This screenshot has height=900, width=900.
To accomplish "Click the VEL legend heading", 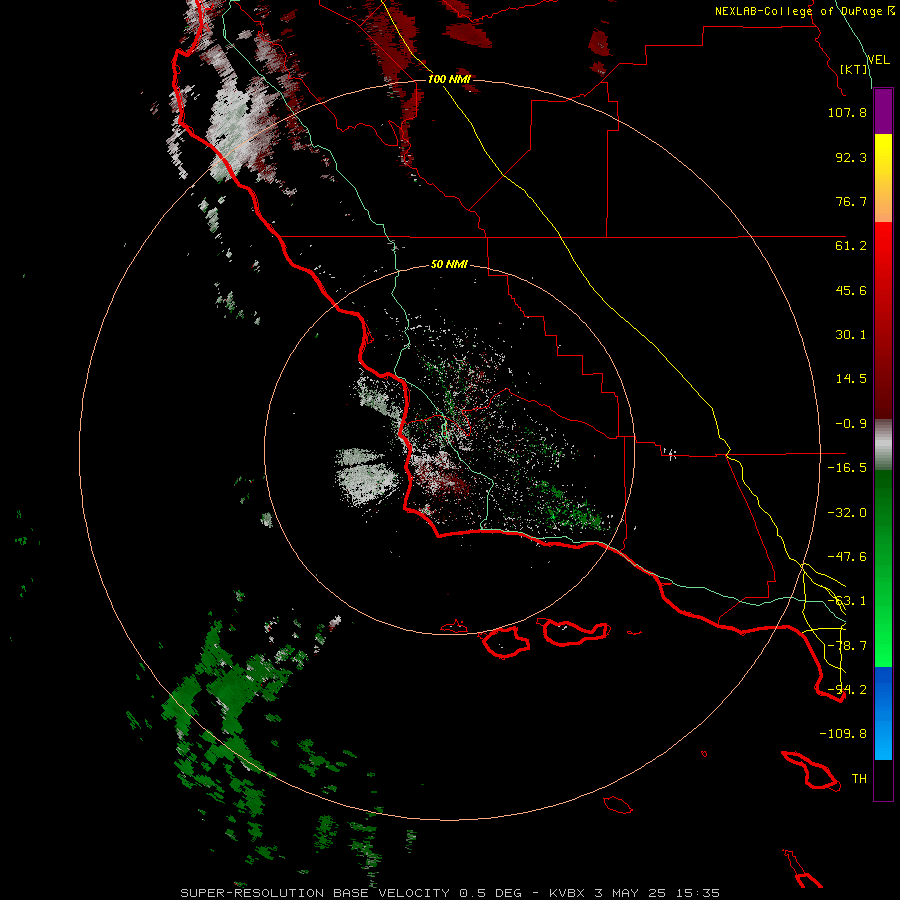I will (878, 60).
